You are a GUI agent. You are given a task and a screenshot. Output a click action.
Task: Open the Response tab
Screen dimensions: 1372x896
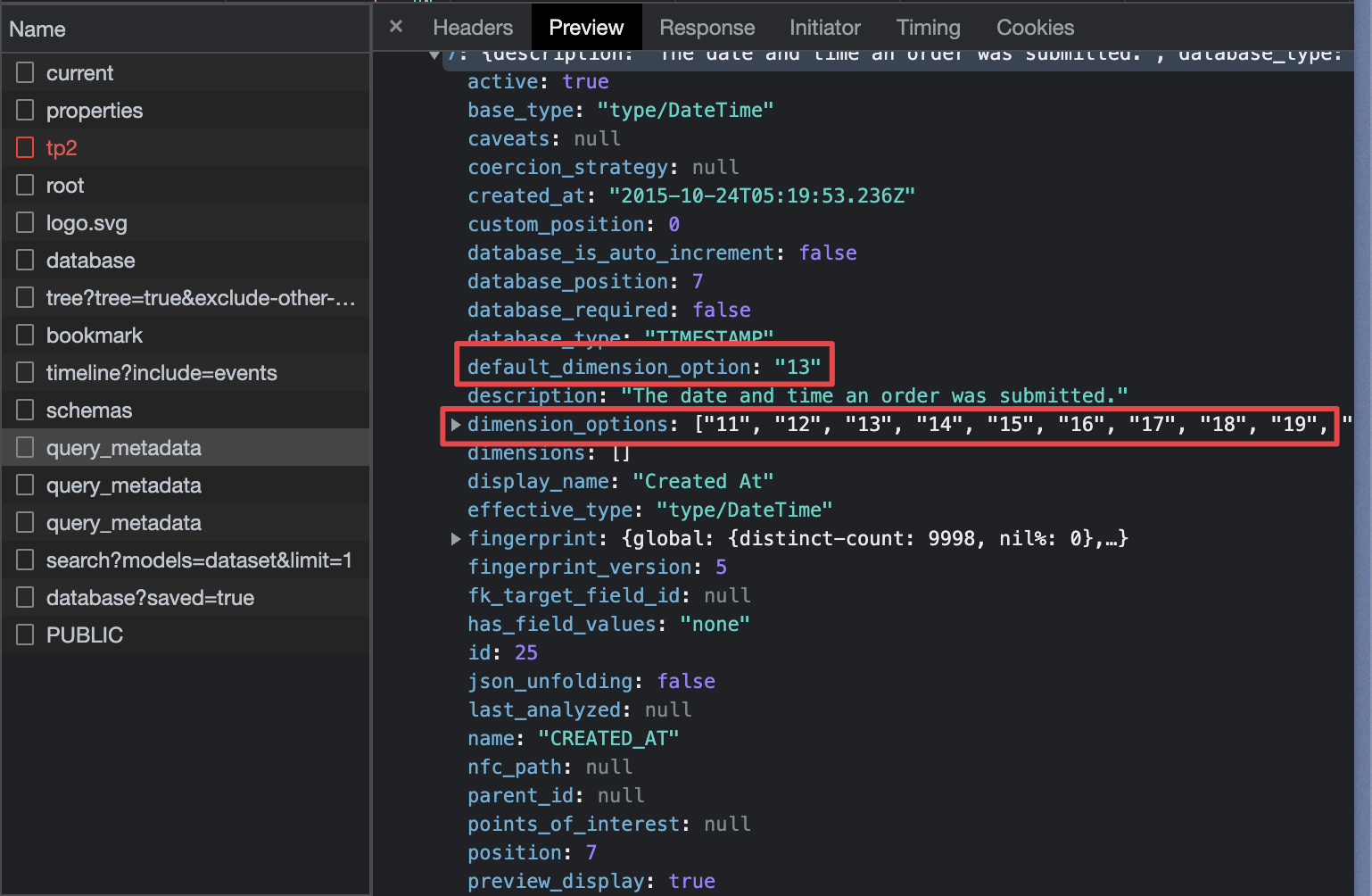[707, 27]
